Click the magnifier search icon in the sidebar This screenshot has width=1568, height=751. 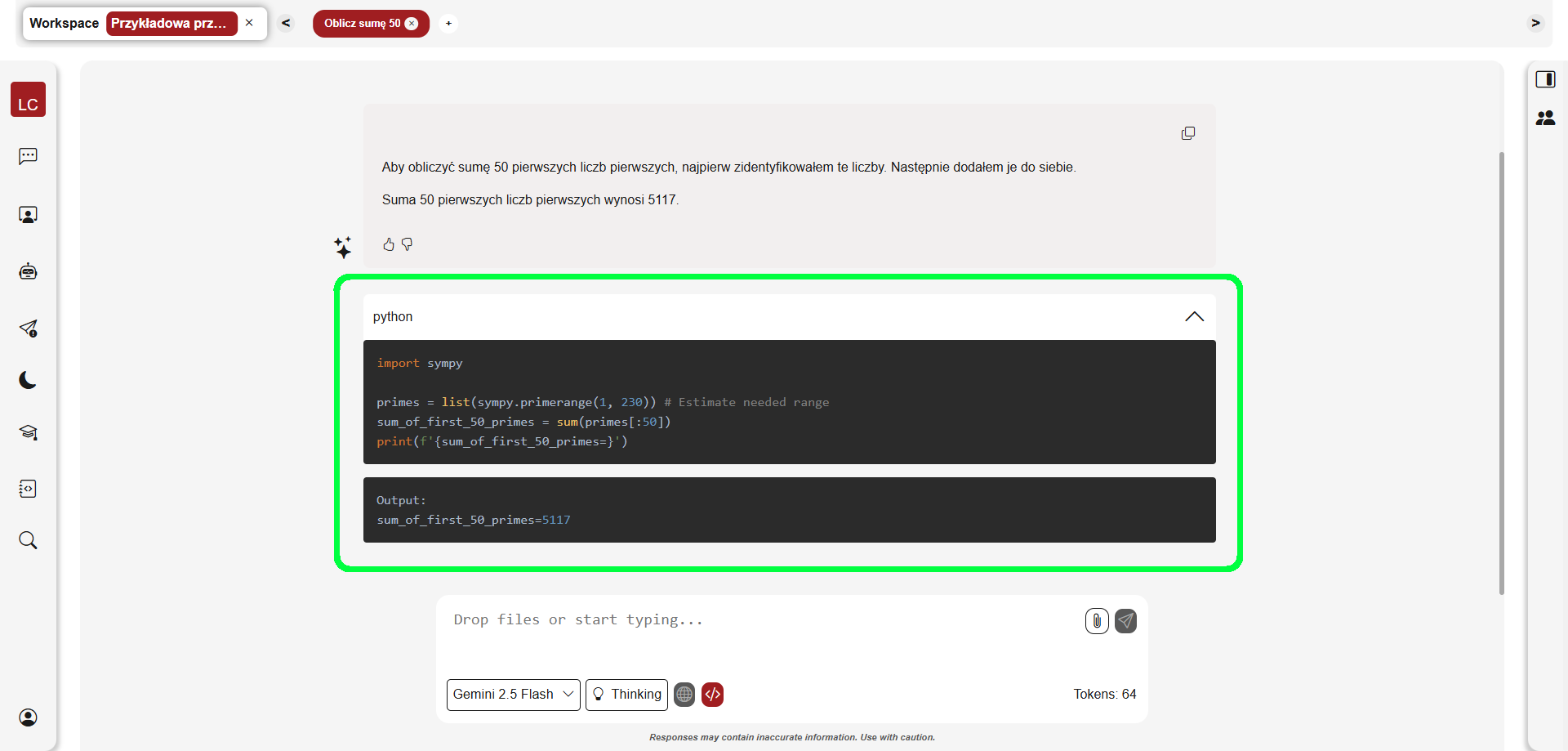(x=28, y=540)
